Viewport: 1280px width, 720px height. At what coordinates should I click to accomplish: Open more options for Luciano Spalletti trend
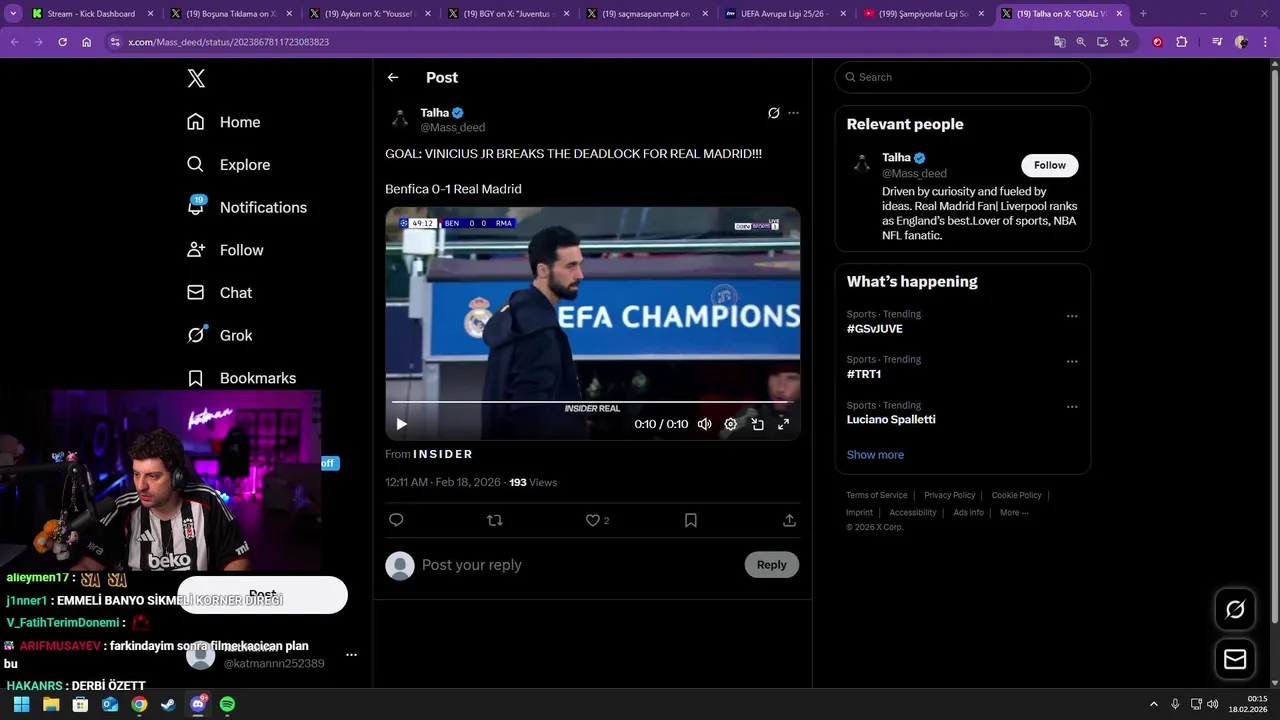[1072, 407]
